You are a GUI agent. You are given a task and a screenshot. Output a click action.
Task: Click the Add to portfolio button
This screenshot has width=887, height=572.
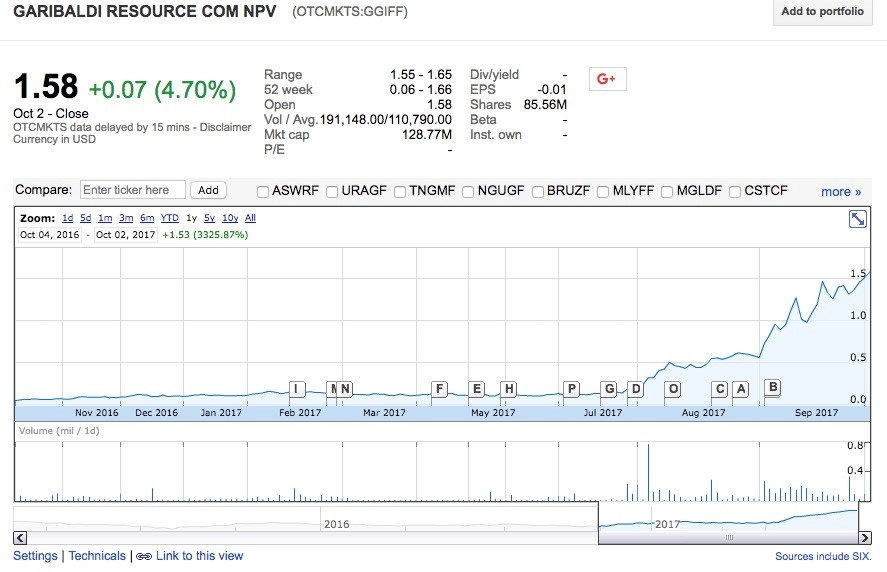(x=822, y=12)
